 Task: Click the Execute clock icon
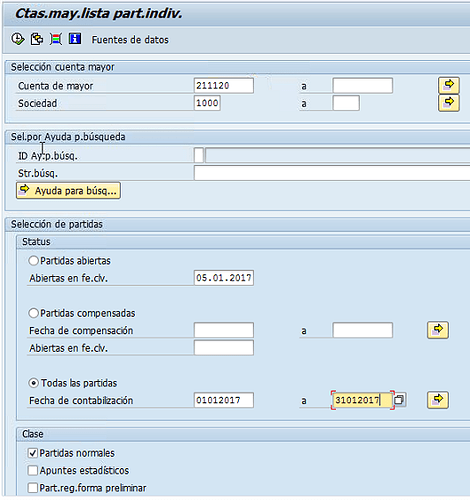tap(18, 39)
